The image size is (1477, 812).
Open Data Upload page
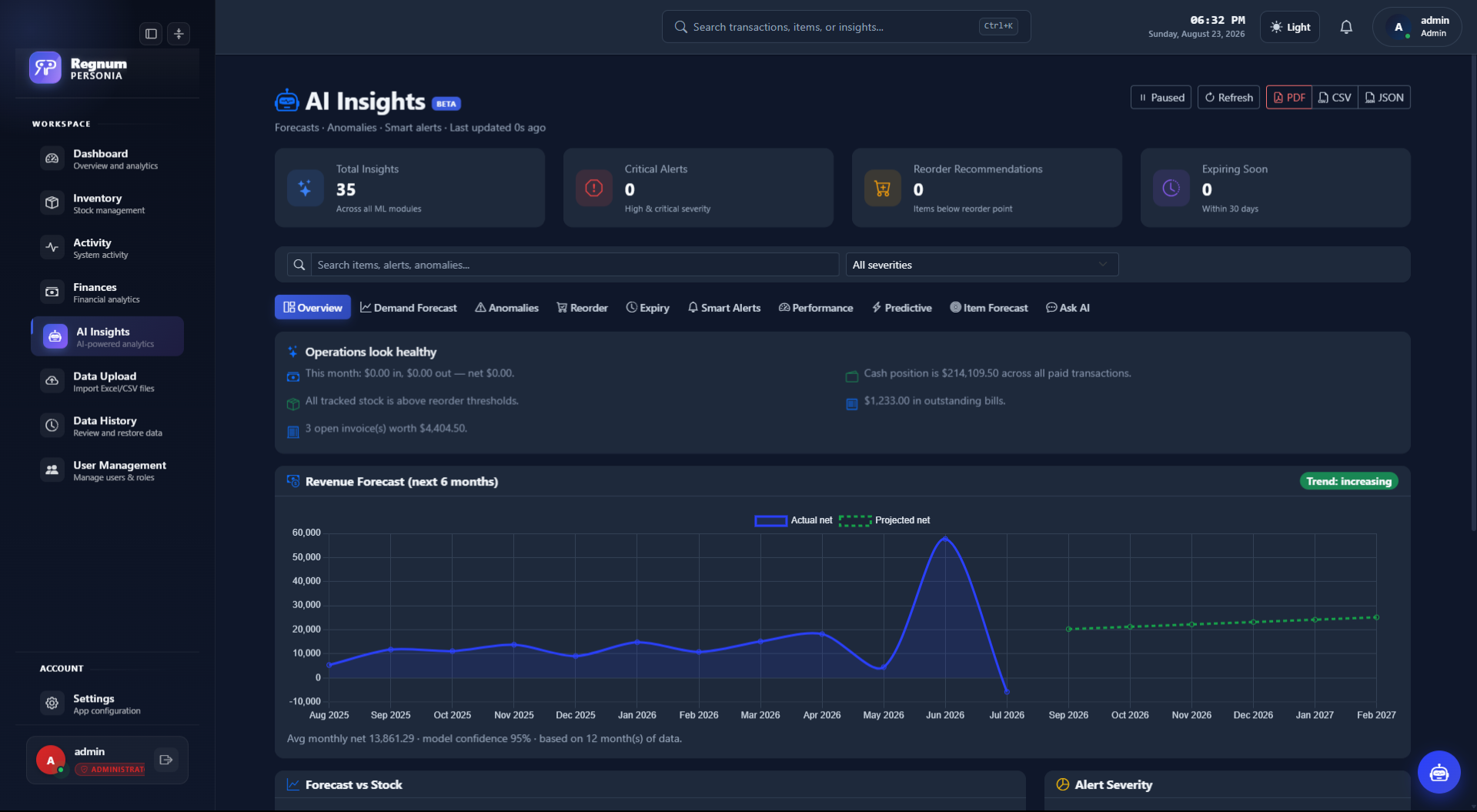coord(108,382)
